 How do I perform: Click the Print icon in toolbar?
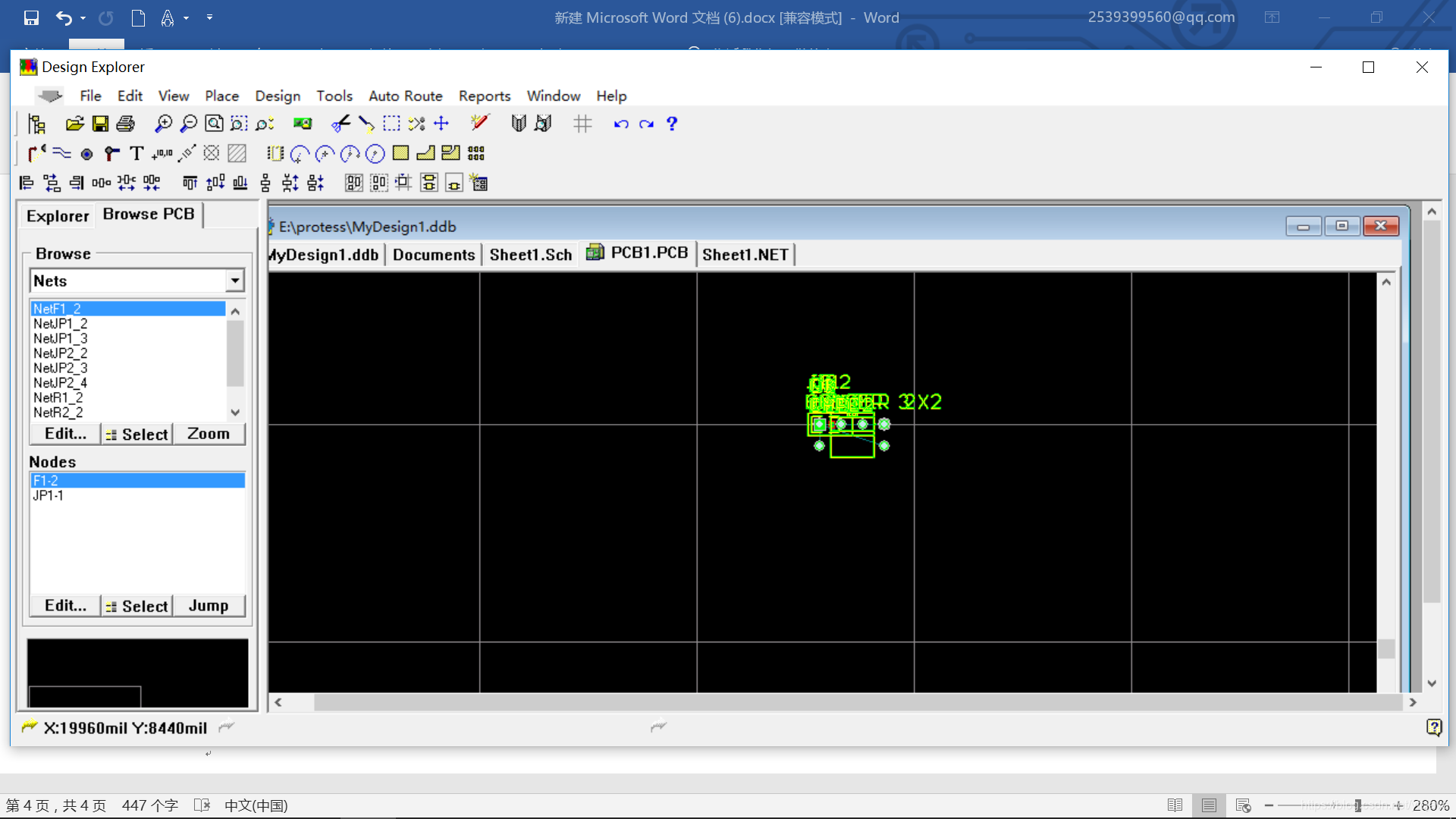click(x=126, y=124)
